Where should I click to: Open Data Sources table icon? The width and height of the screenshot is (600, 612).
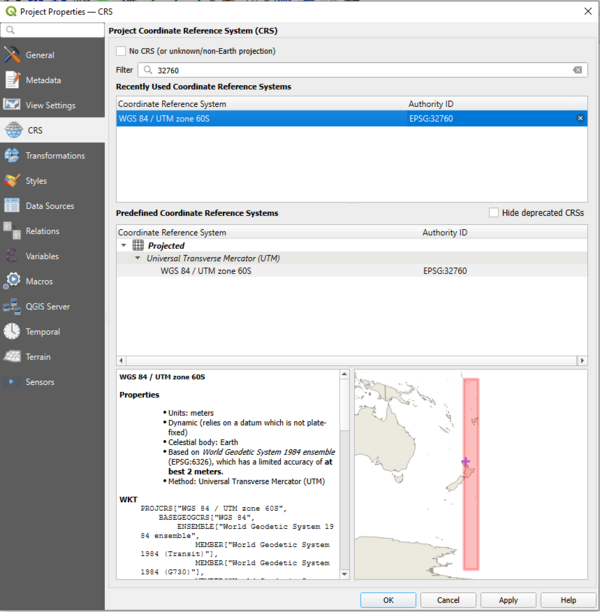click(12, 206)
